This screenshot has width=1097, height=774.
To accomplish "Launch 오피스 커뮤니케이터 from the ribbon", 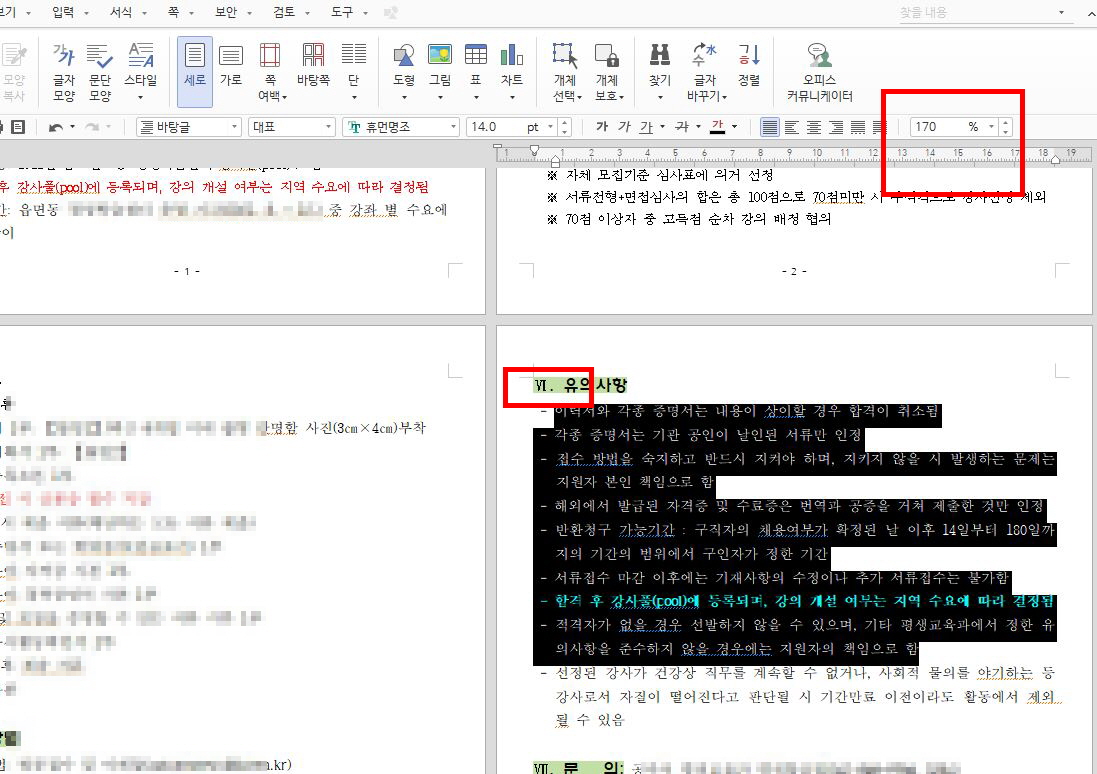I will (x=819, y=71).
